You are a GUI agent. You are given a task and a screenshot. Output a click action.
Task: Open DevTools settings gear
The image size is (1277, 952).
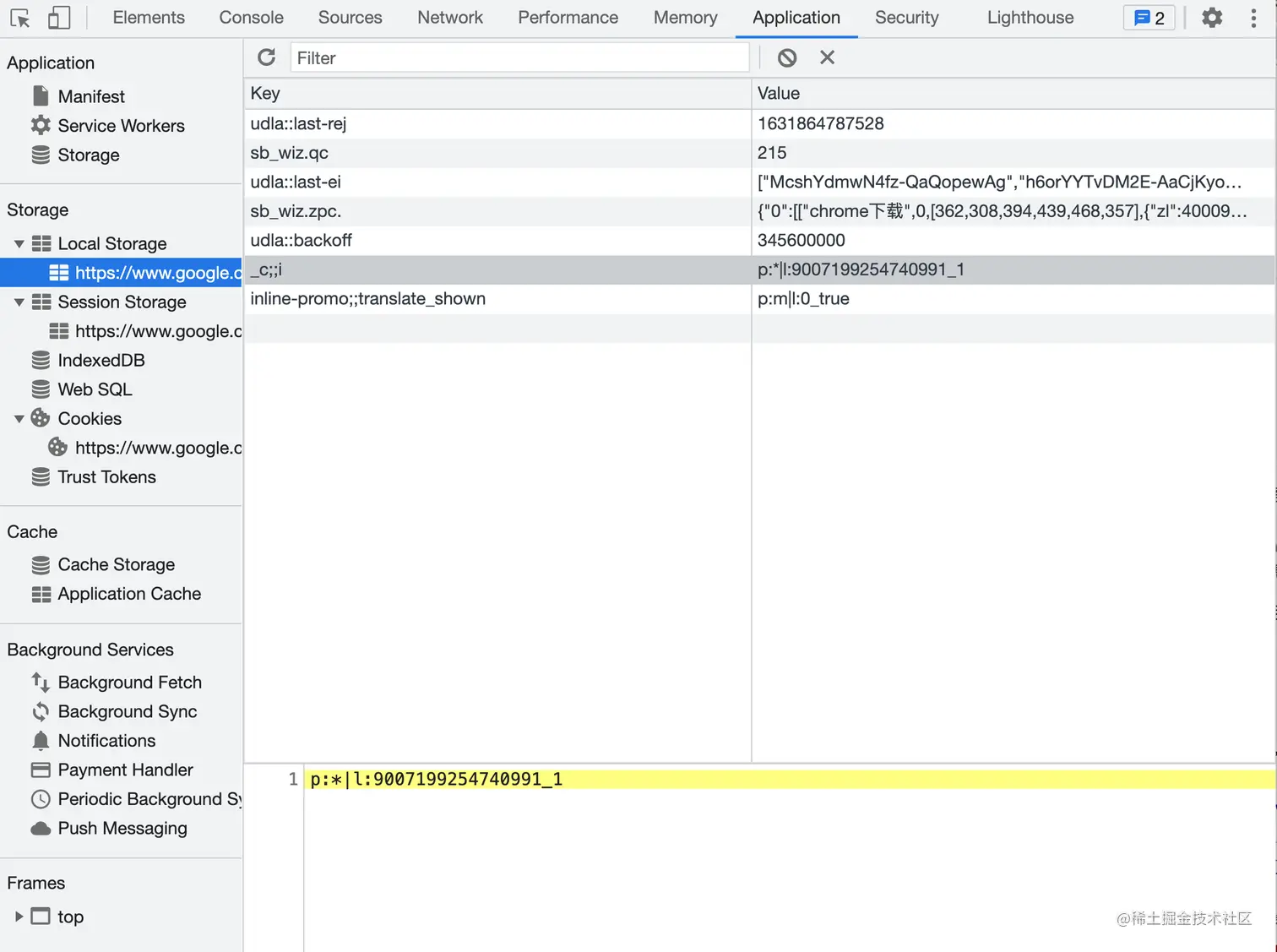1212,18
